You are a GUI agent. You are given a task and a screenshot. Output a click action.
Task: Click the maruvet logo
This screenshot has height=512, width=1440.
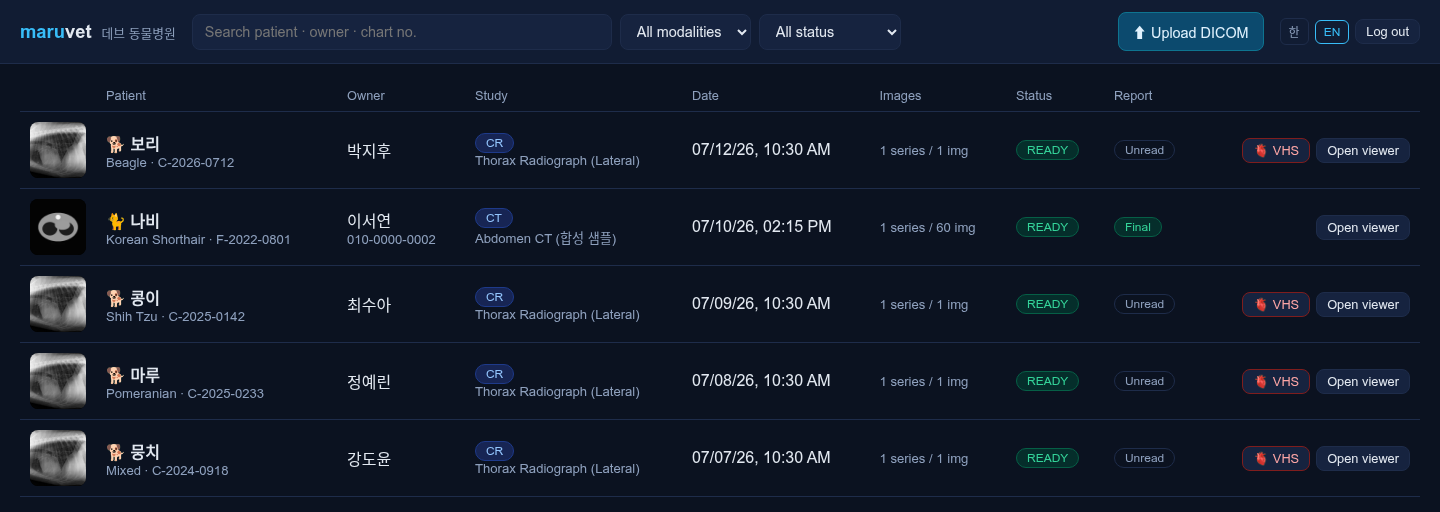pos(56,32)
